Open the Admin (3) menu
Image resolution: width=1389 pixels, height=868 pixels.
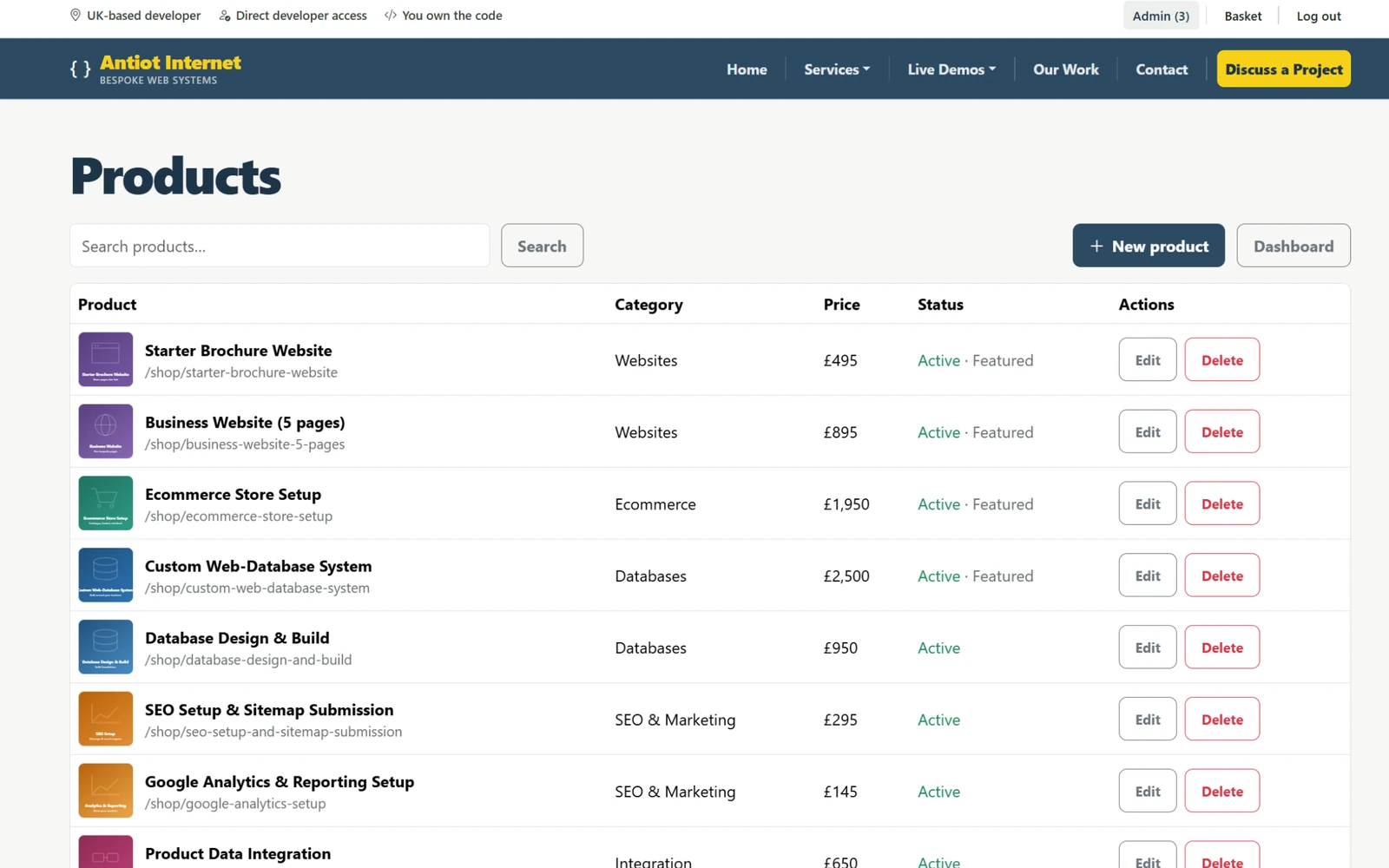tap(1161, 16)
